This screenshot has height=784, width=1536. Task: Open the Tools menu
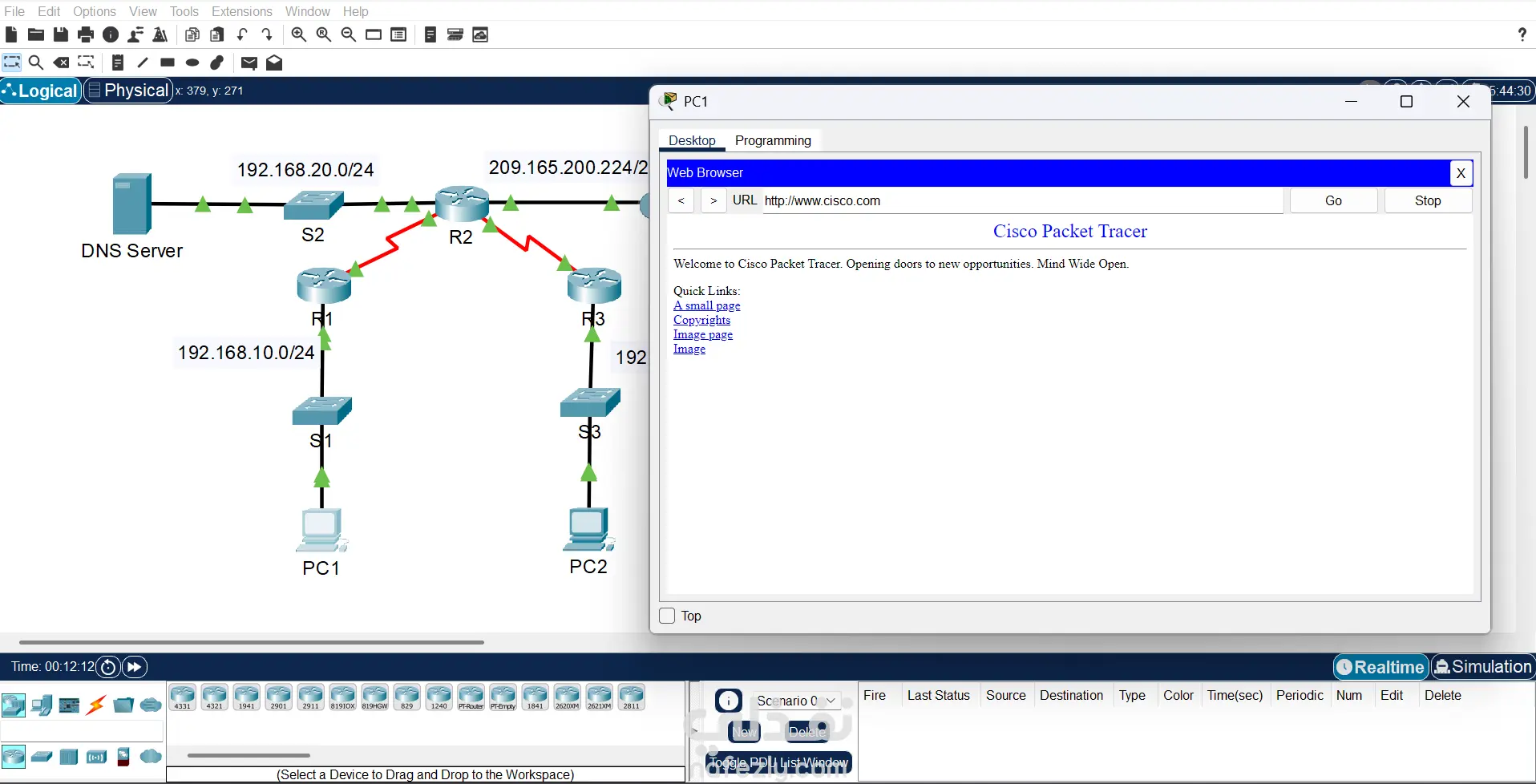[184, 11]
